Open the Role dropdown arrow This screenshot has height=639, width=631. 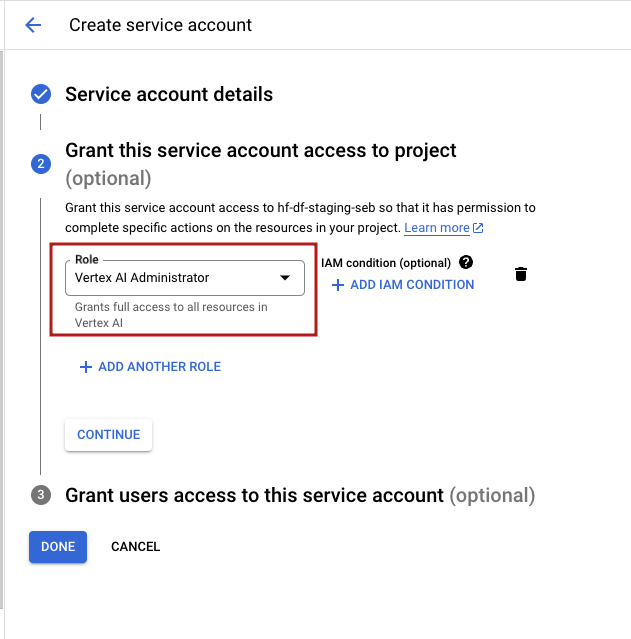(x=285, y=278)
